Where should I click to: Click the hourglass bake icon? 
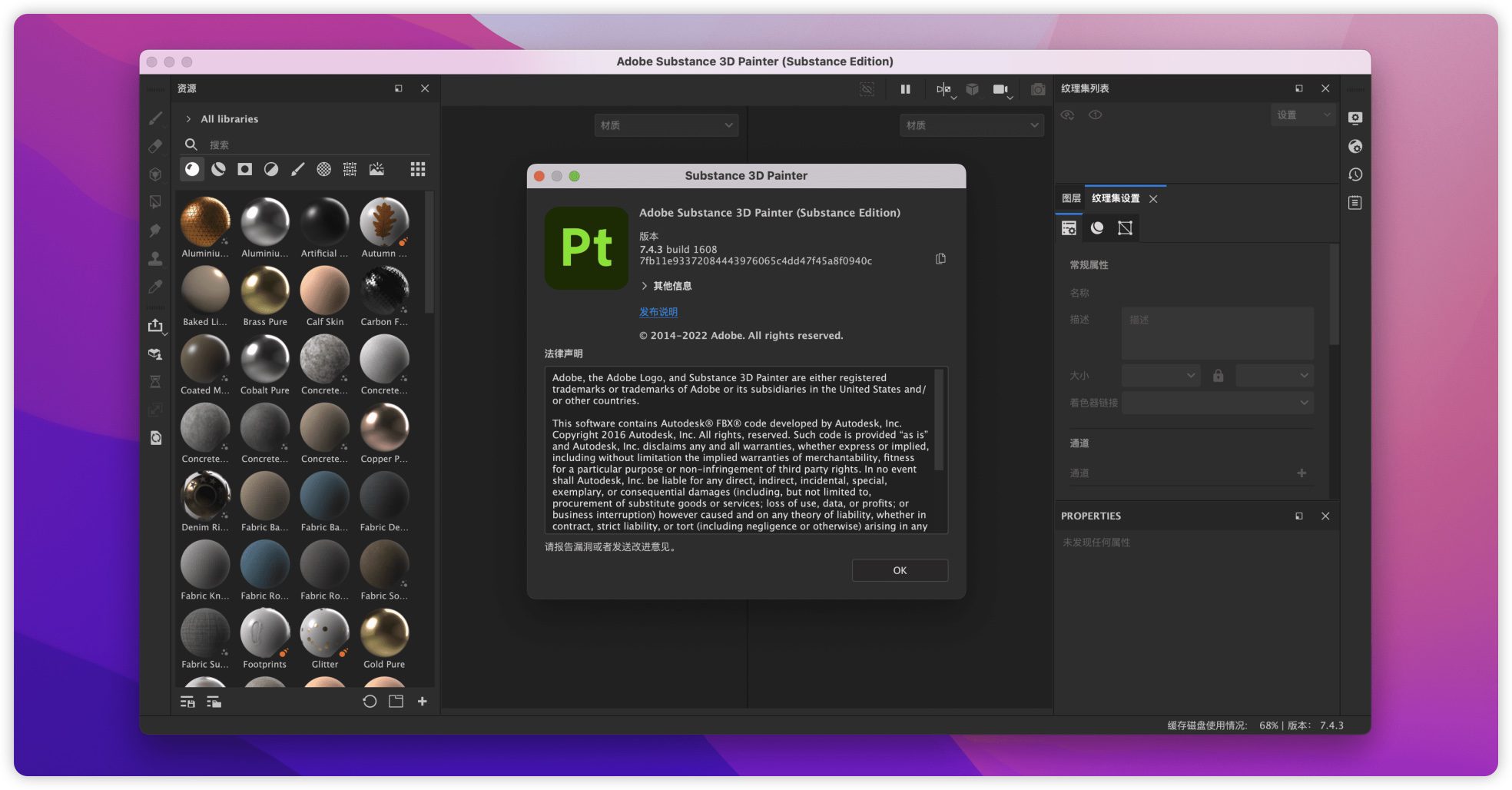155,382
